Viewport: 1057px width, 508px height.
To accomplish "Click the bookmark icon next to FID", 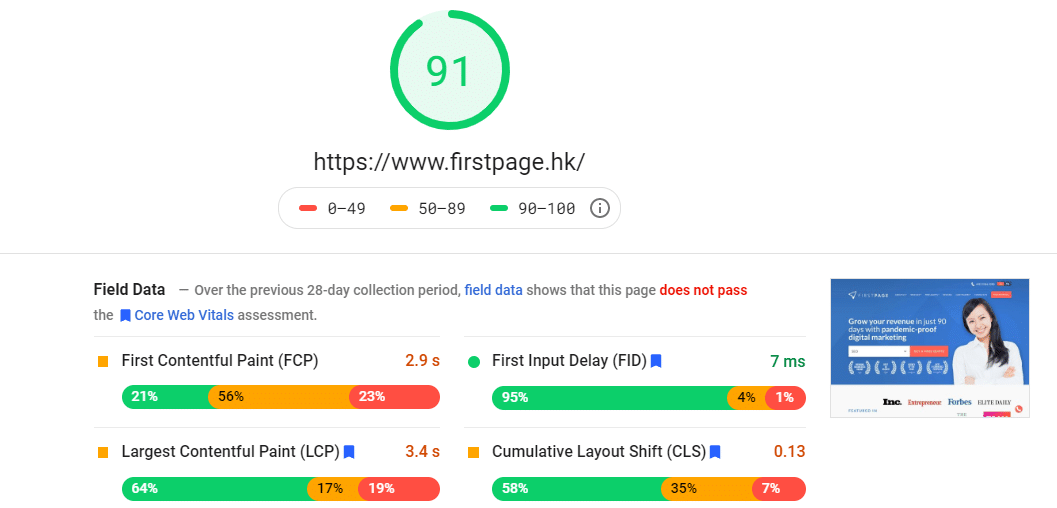I will (656, 361).
